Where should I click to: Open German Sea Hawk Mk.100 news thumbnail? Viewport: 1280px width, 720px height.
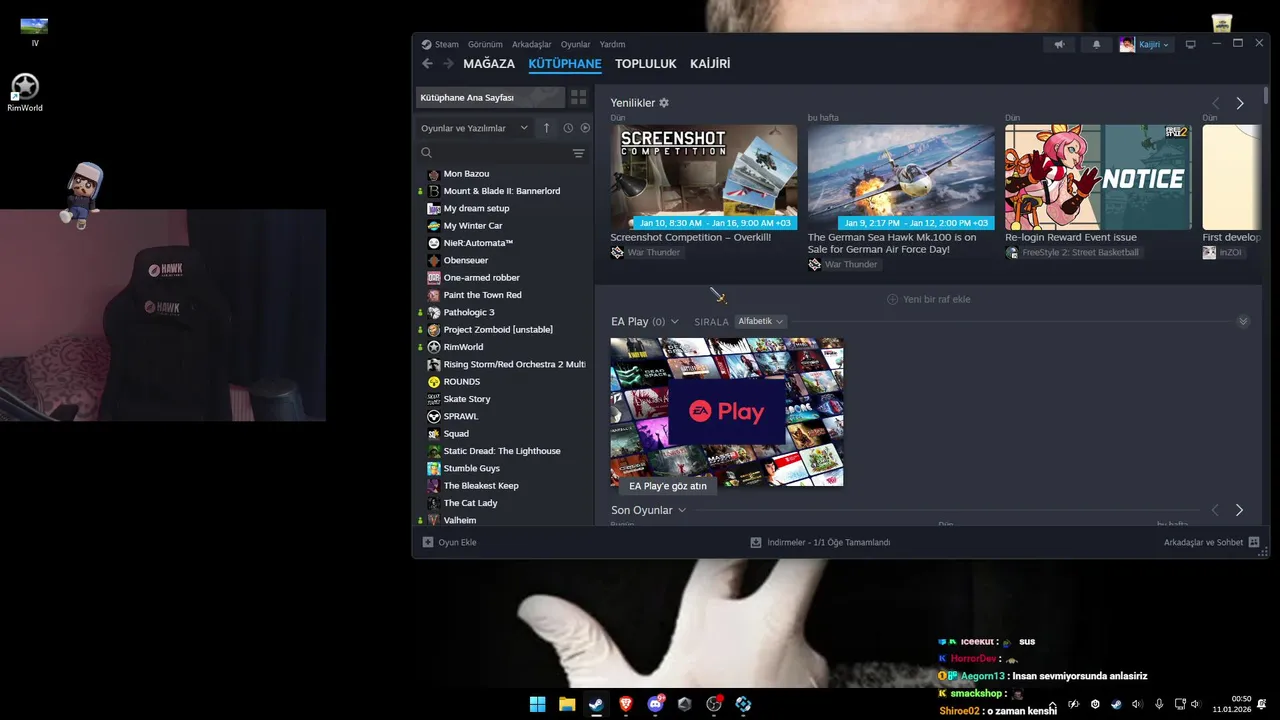tap(901, 177)
